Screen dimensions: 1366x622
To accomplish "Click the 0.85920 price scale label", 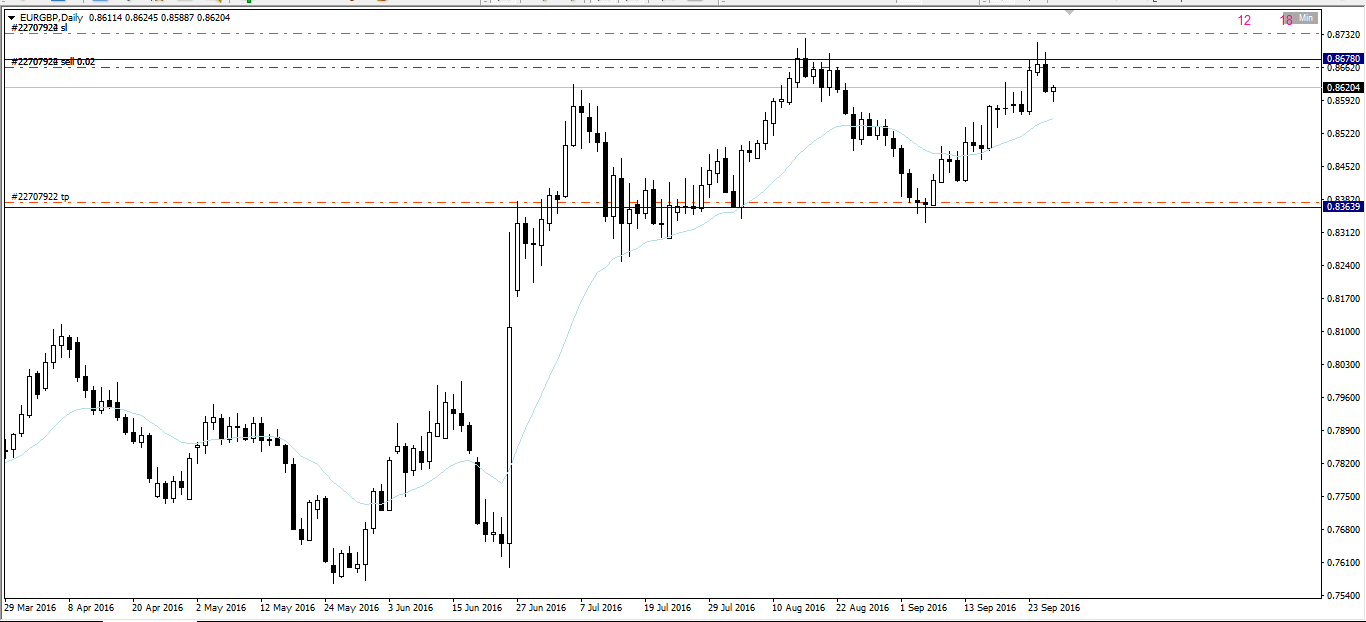I will point(1343,101).
